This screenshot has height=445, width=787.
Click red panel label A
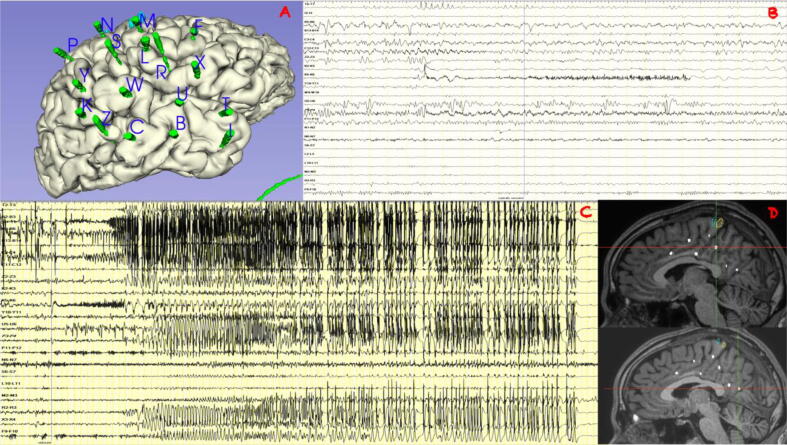coord(285,12)
